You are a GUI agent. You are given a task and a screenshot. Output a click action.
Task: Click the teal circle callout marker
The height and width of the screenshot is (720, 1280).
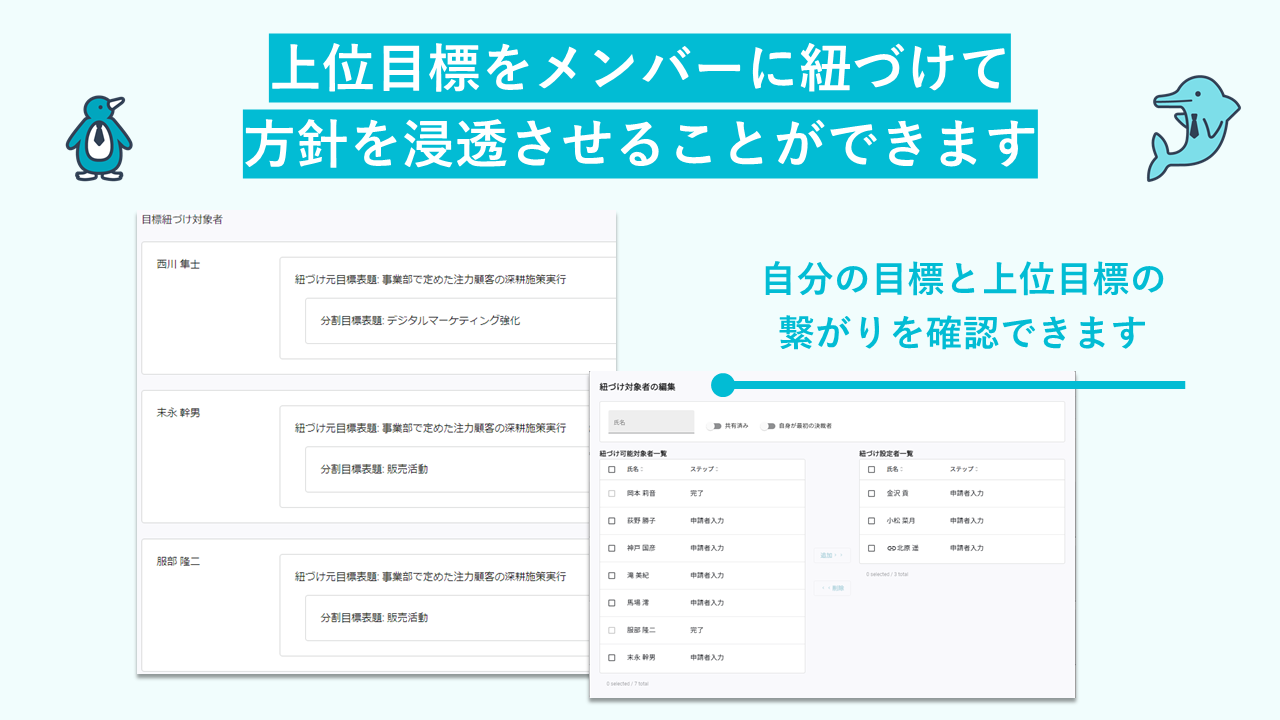pyautogui.click(x=723, y=385)
